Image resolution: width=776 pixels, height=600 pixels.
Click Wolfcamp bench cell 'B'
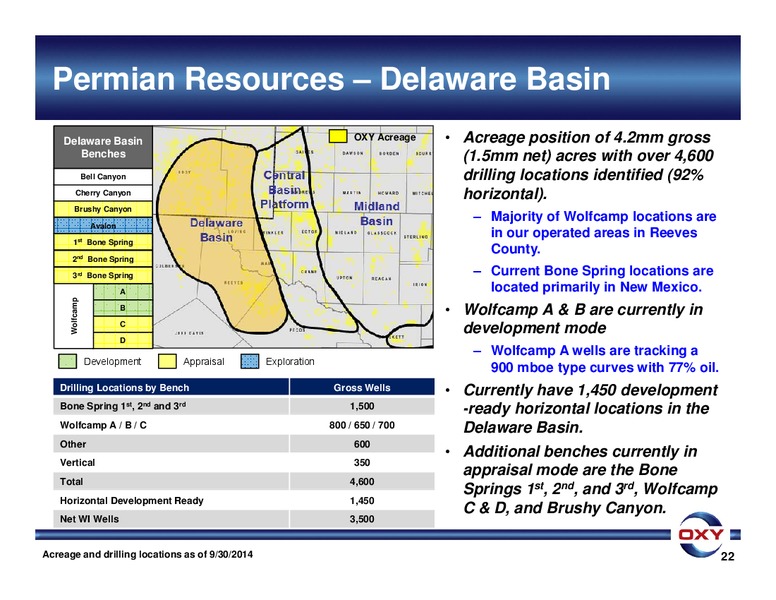coord(123,308)
